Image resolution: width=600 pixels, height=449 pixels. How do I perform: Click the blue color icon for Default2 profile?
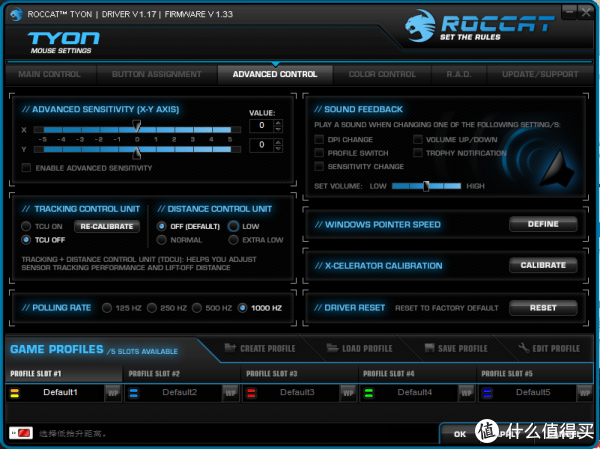tap(134, 393)
